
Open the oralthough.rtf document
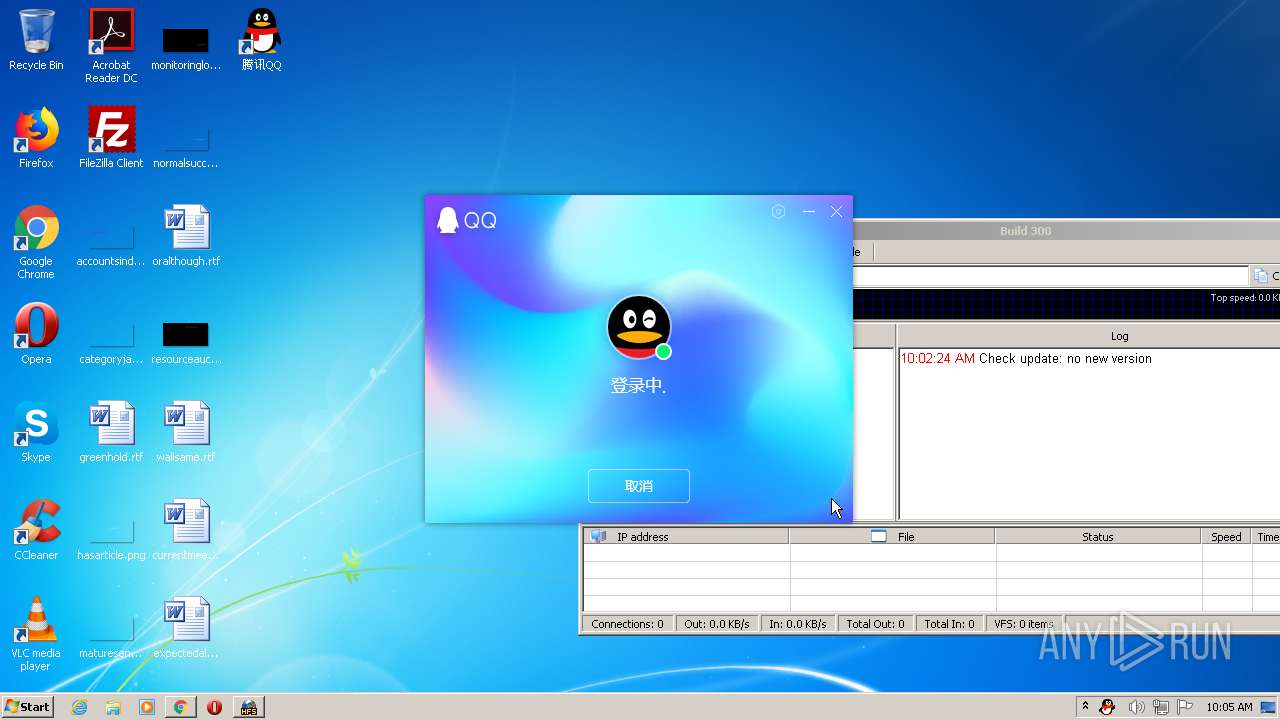pyautogui.click(x=186, y=236)
